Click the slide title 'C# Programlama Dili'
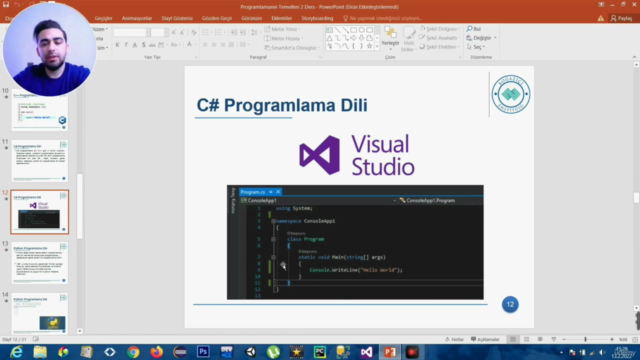The height and width of the screenshot is (360, 640). (282, 105)
